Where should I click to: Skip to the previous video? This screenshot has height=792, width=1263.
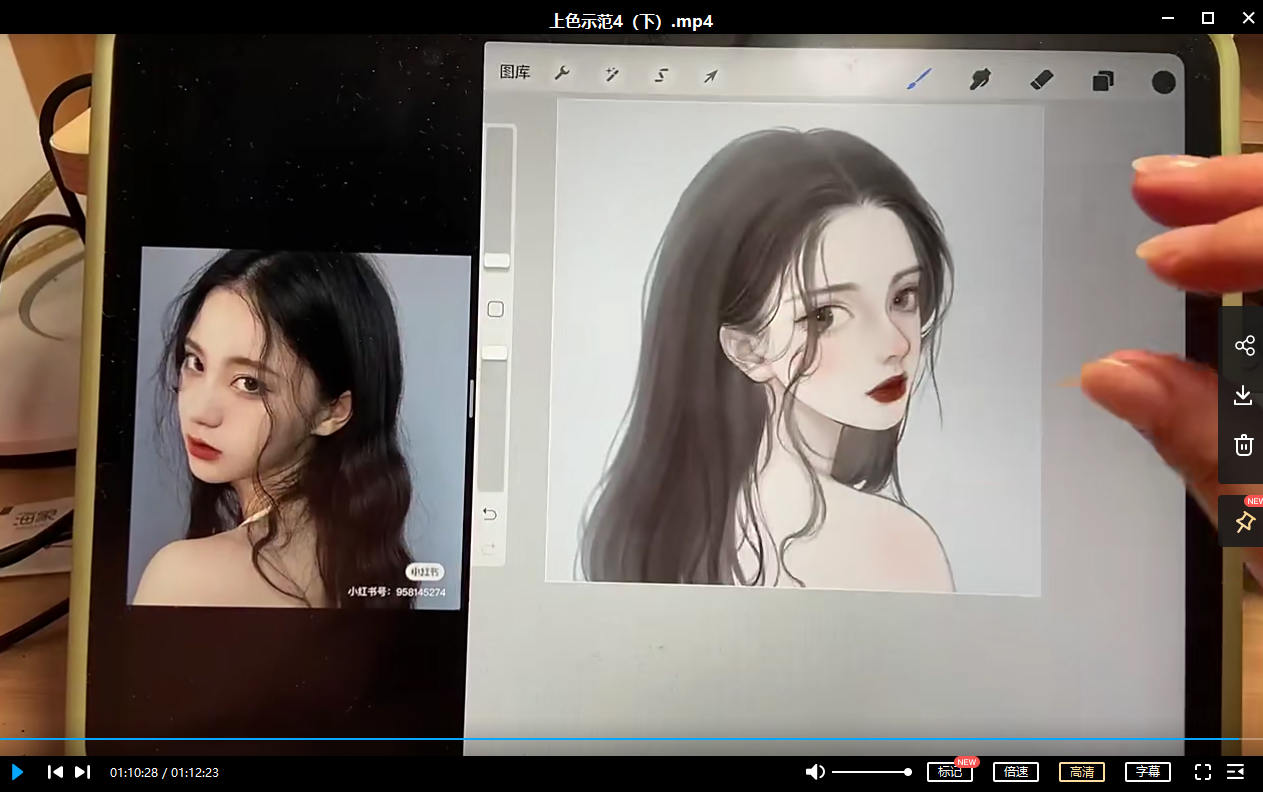pyautogui.click(x=56, y=772)
